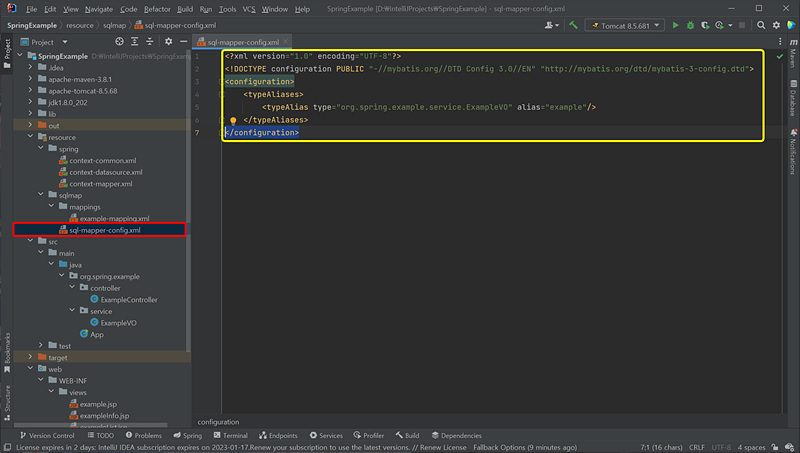
Task: Expand the test folder
Action: pos(41,345)
